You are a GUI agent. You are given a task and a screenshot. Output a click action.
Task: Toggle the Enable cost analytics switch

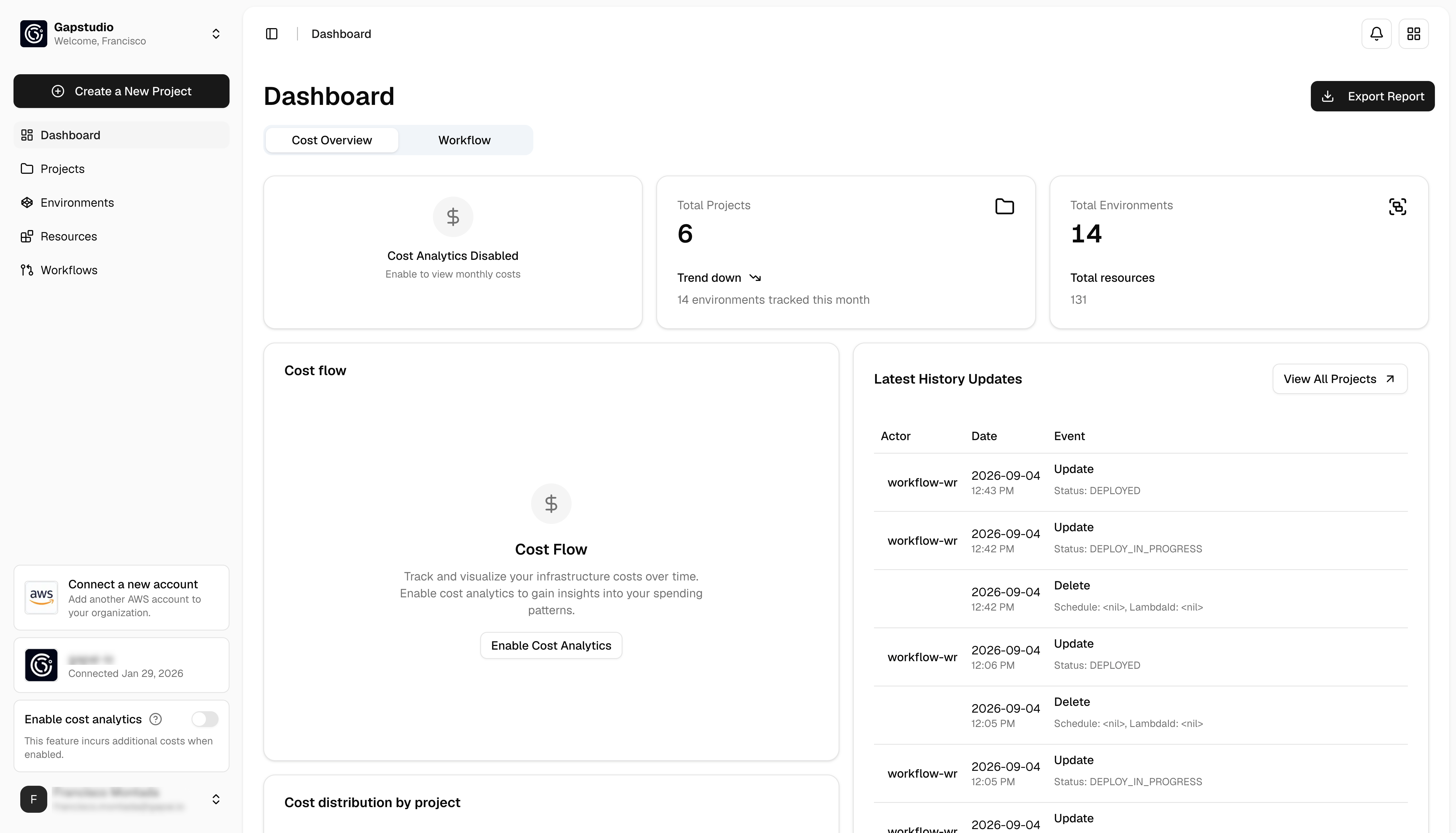[205, 719]
